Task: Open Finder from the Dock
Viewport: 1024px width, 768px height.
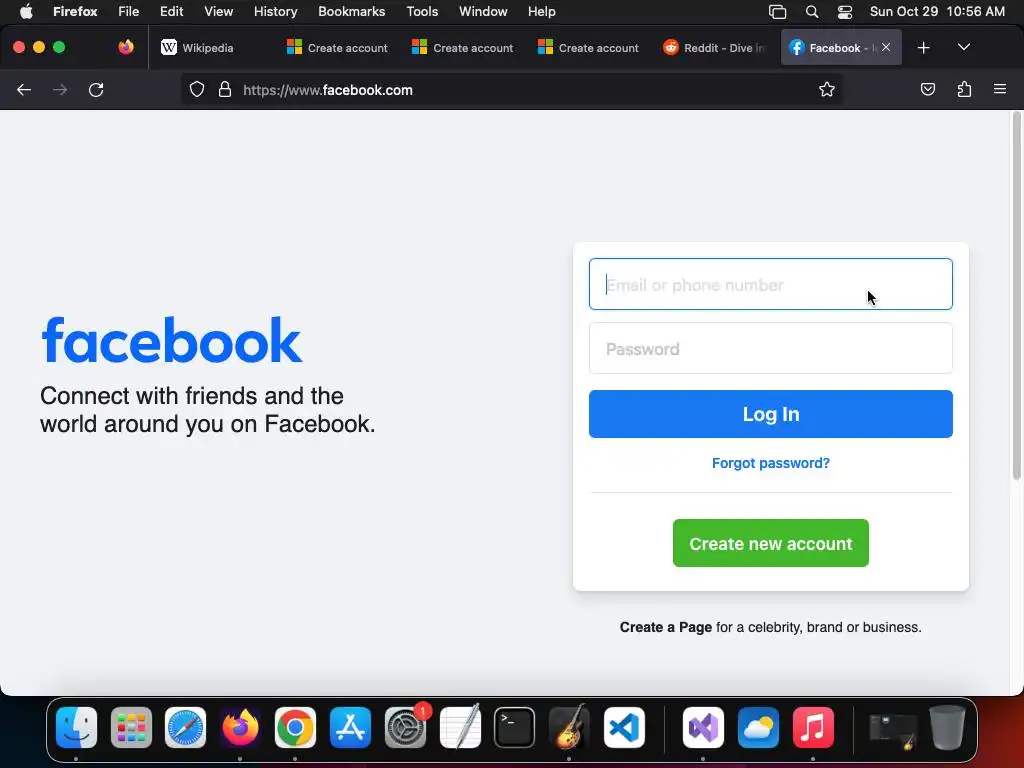Action: pos(76,728)
